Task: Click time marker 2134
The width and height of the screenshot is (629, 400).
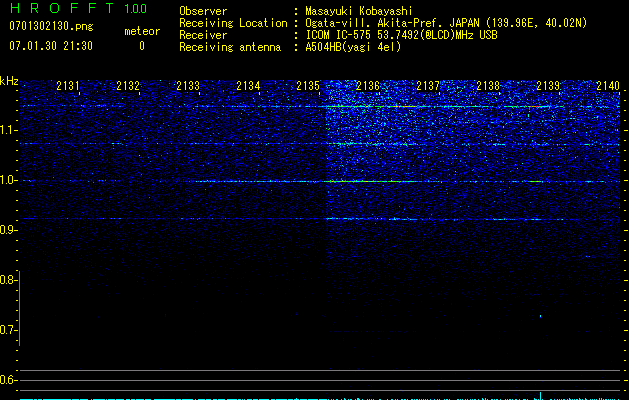Action: [248, 86]
